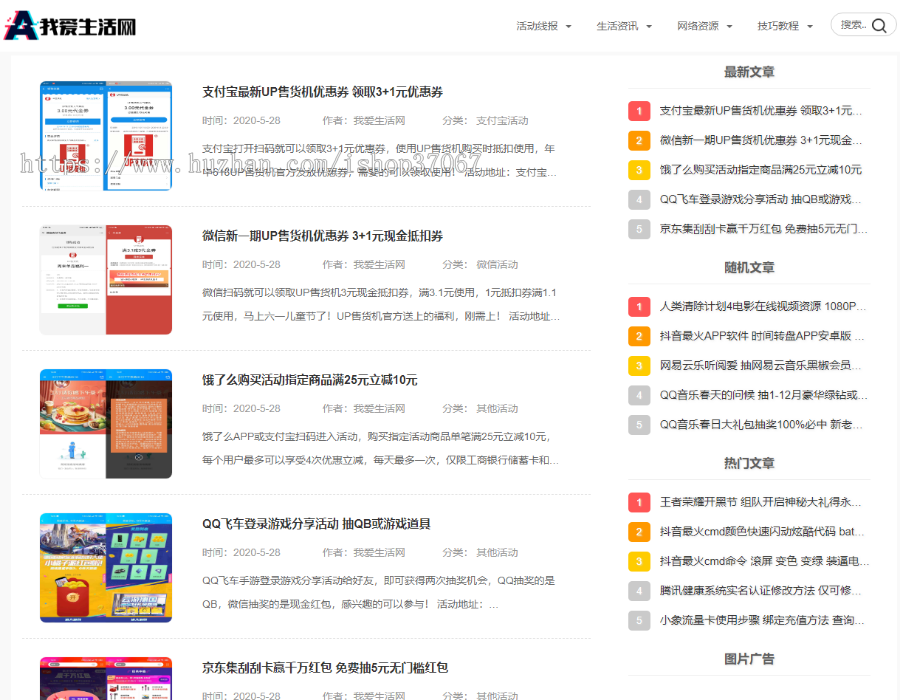Open thumbnail of 支付宝最新UP售货机优惠券 article
The image size is (900, 700).
pos(106,136)
